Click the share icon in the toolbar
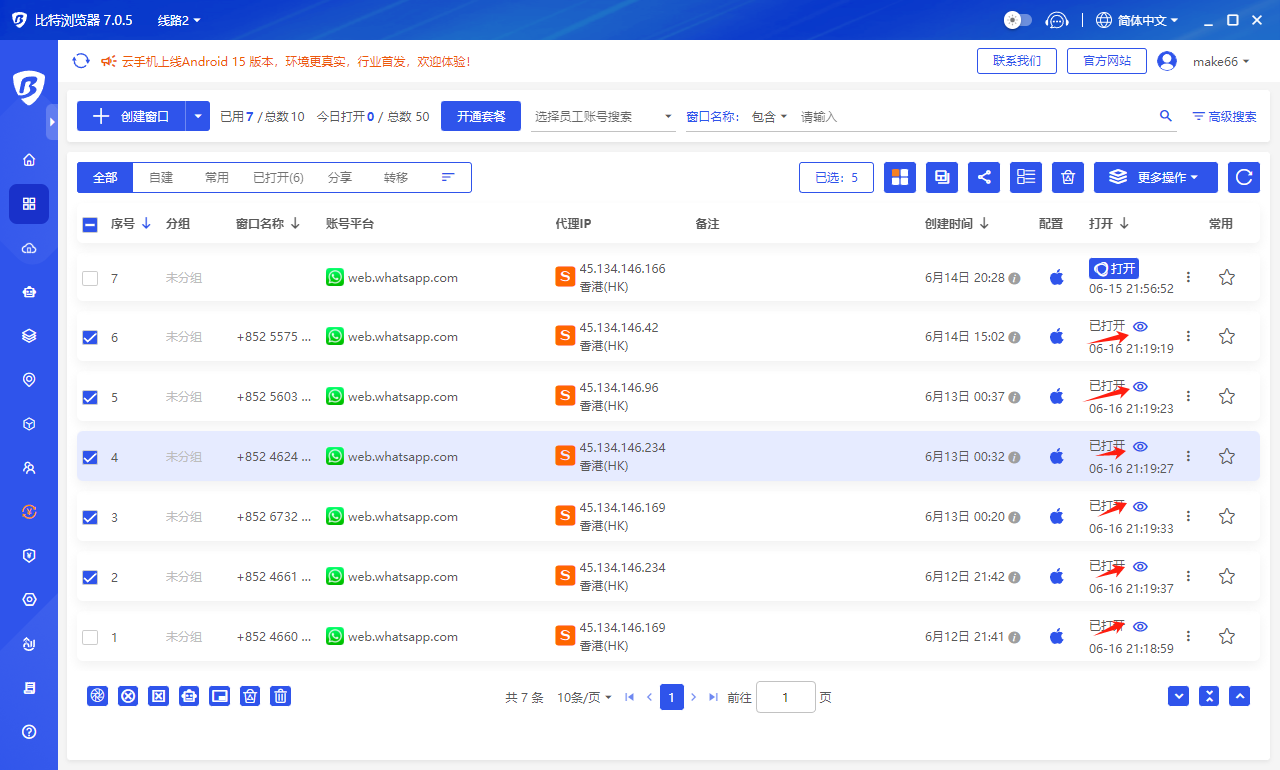This screenshot has height=770, width=1280. 983,177
